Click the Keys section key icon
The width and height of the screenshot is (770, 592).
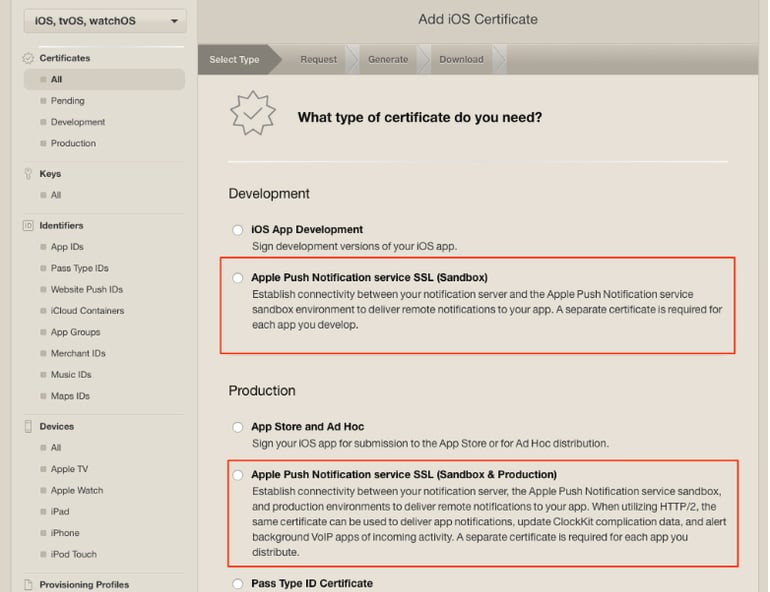coord(28,174)
